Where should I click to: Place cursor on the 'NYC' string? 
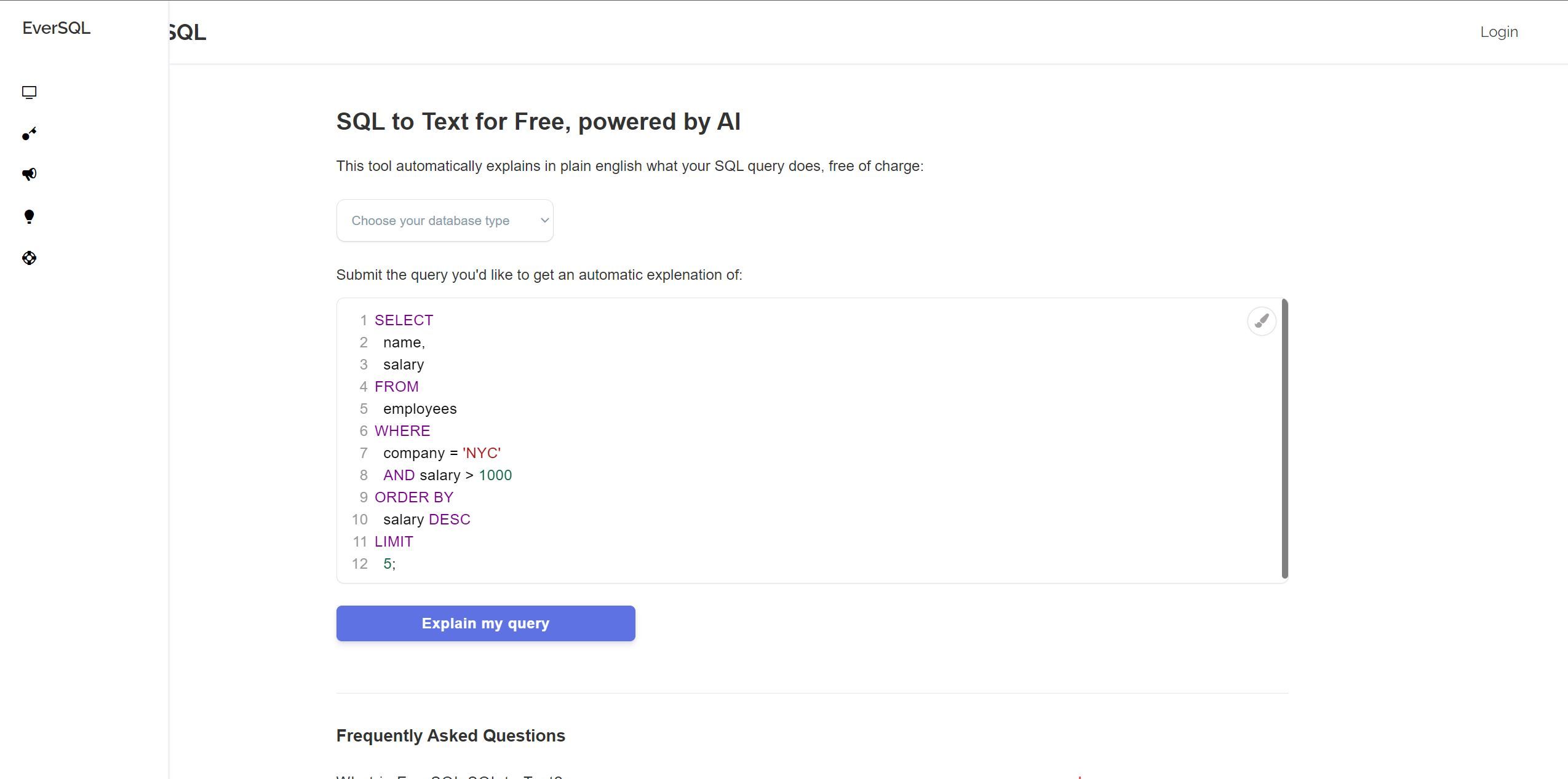pos(482,453)
